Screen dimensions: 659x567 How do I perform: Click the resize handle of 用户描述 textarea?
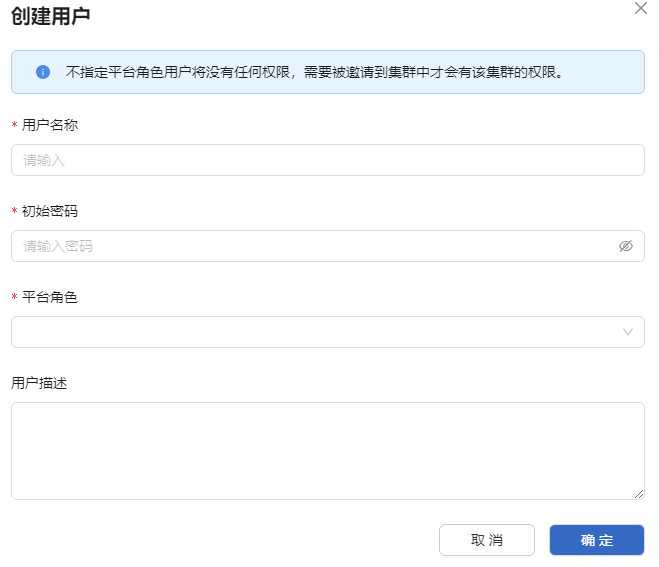(x=639, y=494)
